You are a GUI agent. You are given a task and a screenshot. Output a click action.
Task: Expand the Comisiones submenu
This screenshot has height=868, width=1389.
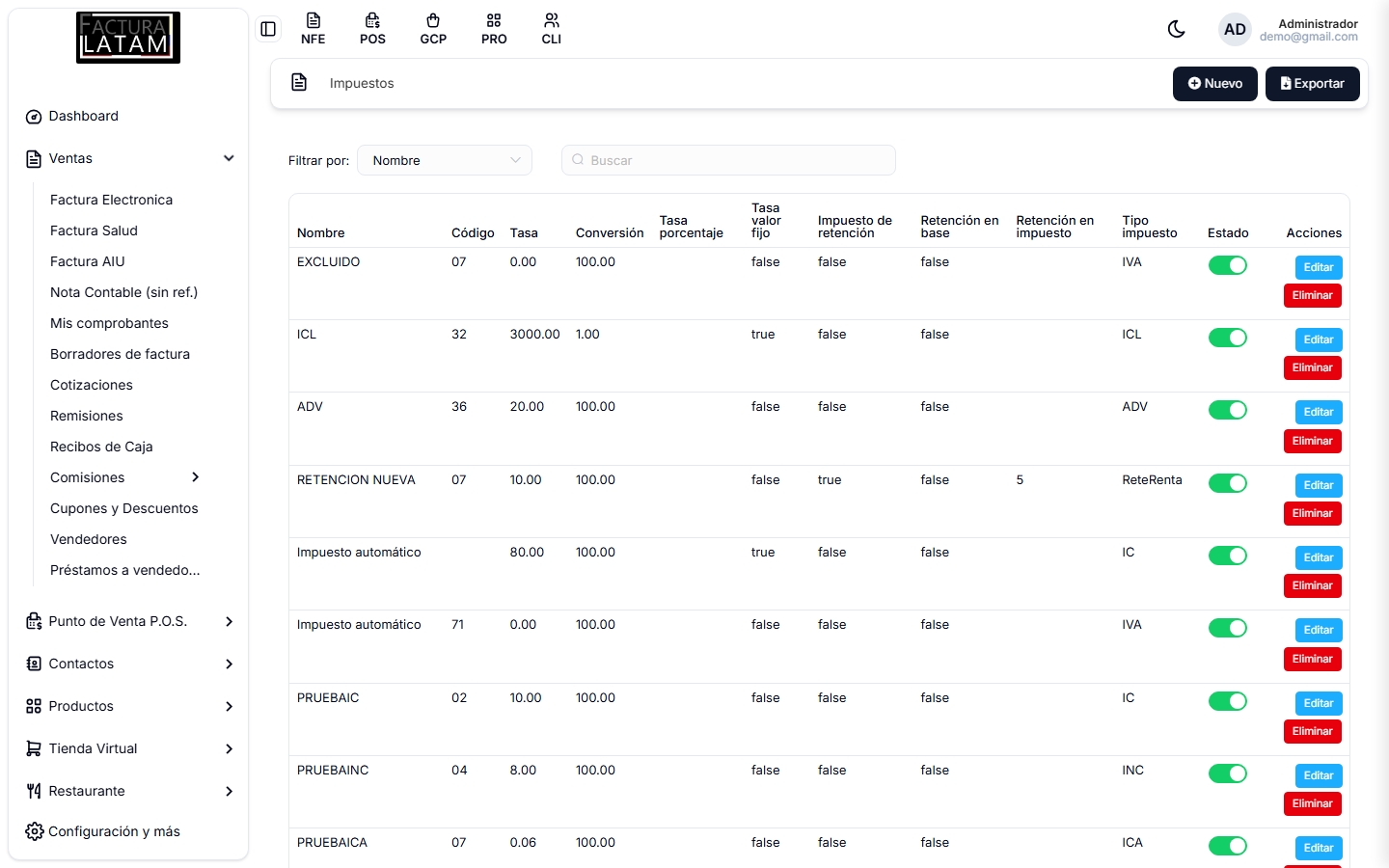[127, 477]
